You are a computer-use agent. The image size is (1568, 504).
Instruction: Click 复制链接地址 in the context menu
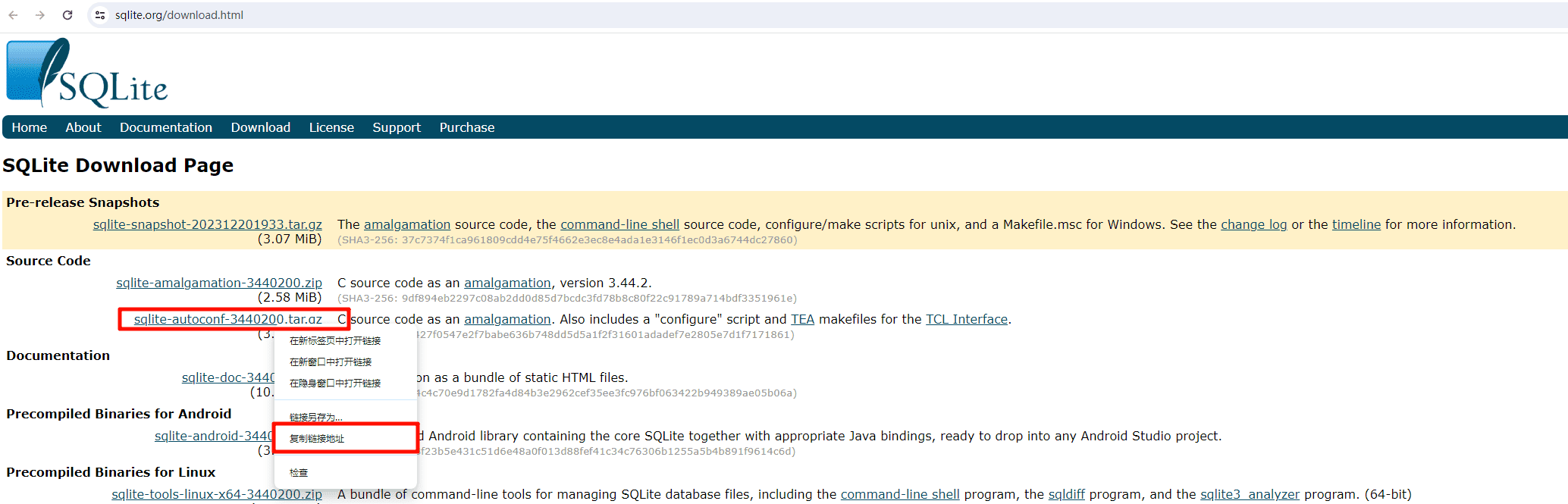pyautogui.click(x=345, y=438)
